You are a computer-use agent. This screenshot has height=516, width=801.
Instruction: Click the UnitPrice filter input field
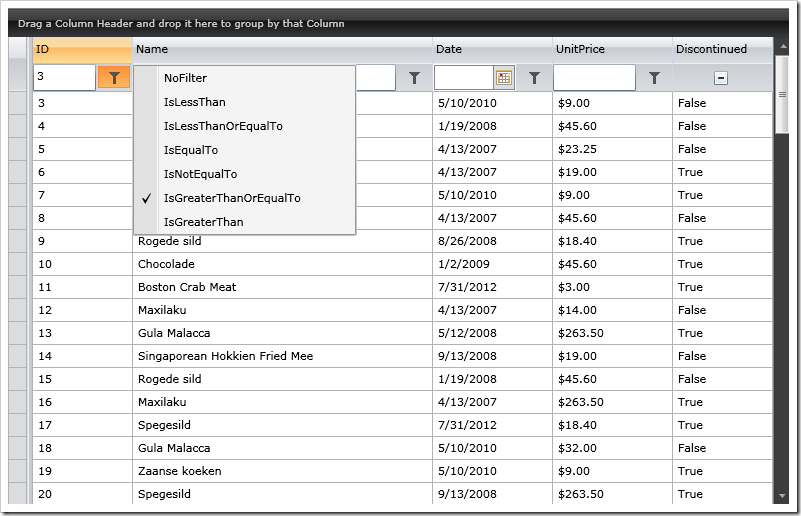coord(594,78)
